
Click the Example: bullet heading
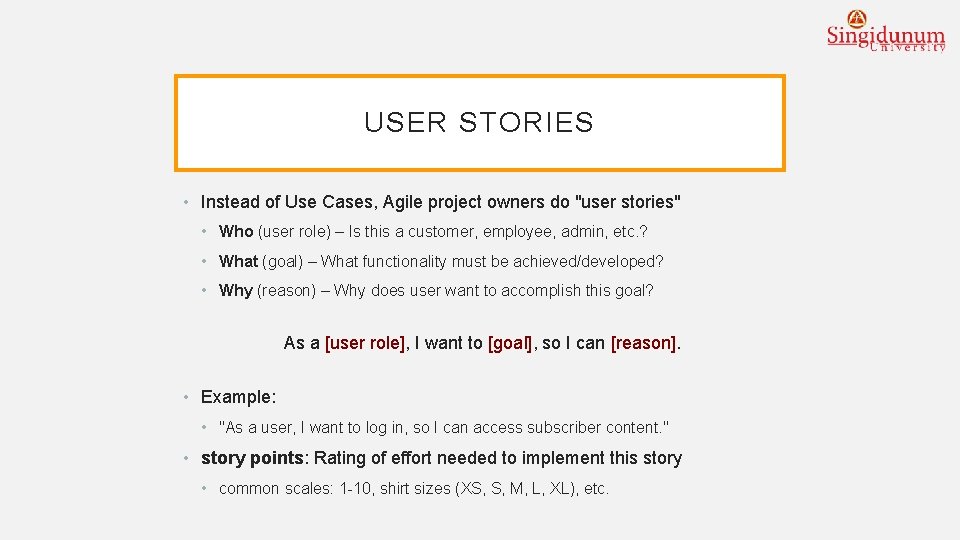pyautogui.click(x=238, y=397)
